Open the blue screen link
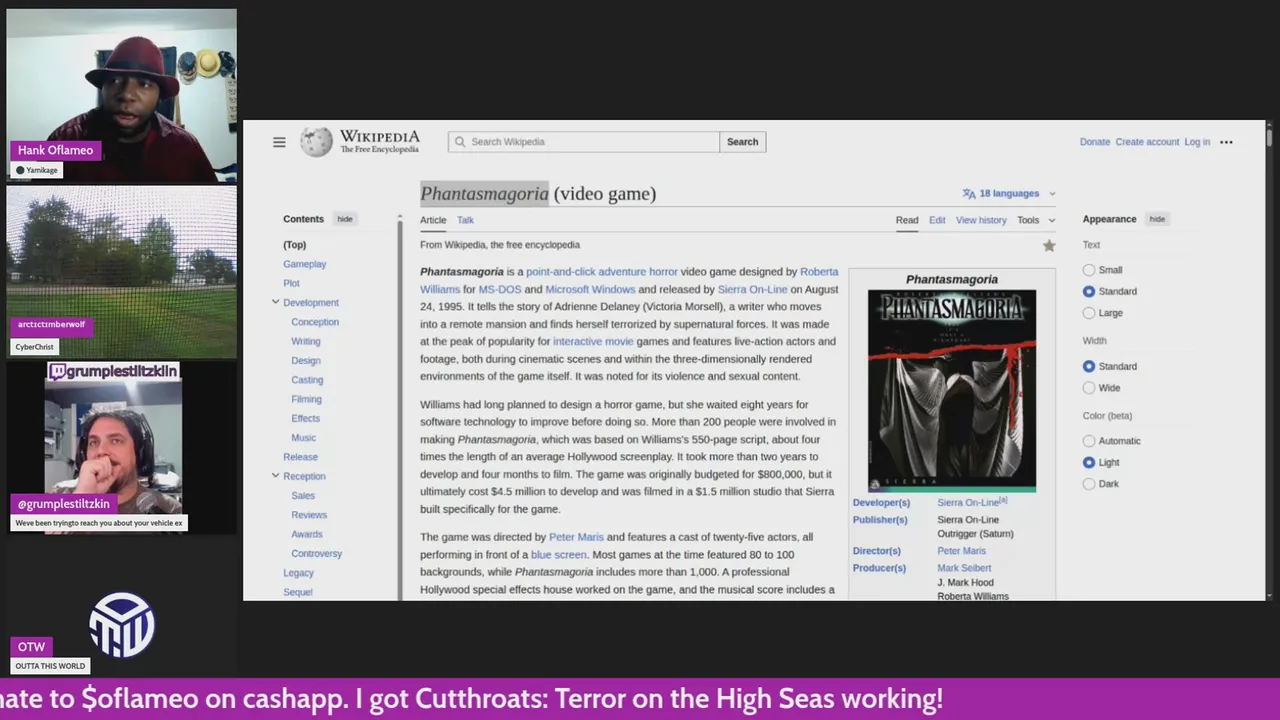Viewport: 1280px width, 720px height. [x=558, y=555]
